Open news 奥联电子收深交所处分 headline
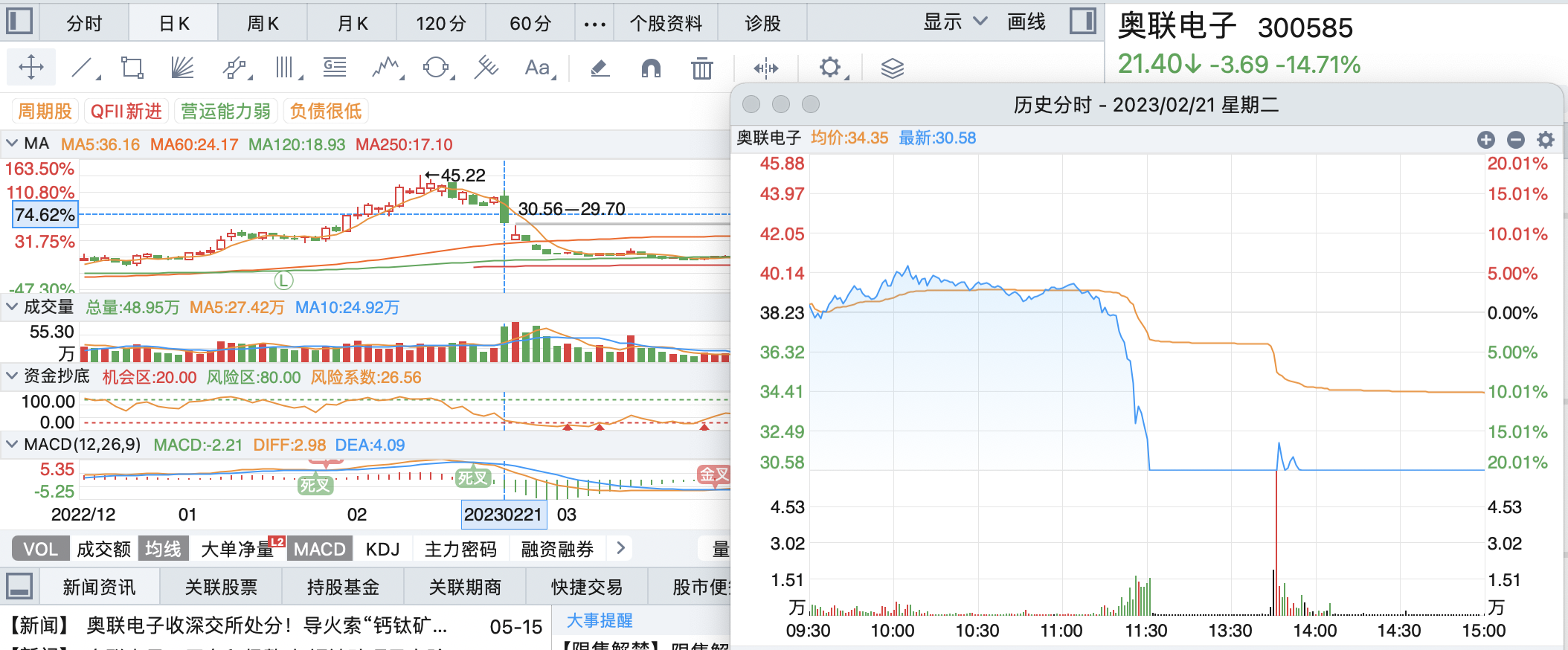Image resolution: width=1568 pixels, height=650 pixels. pos(267,625)
